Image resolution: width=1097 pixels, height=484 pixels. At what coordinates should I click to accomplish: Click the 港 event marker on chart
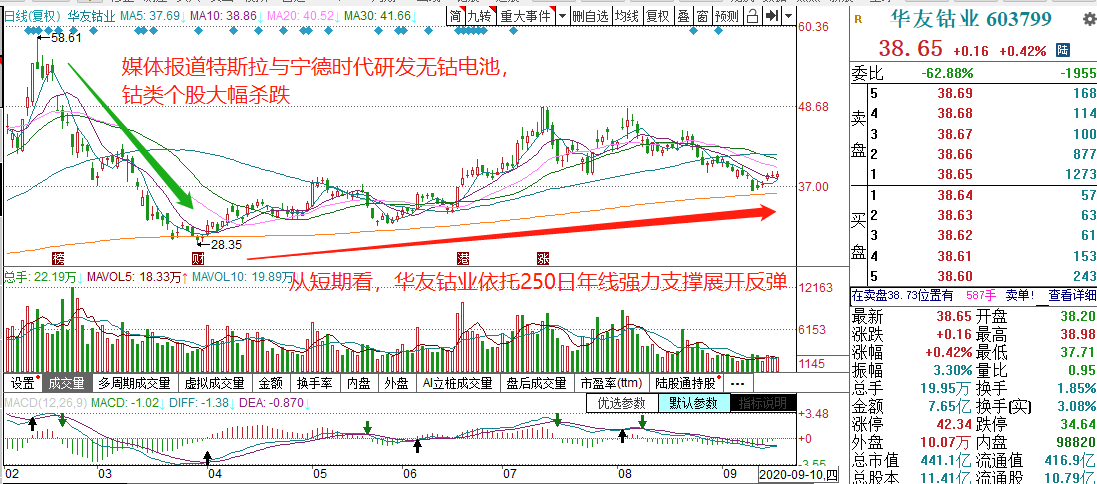pyautogui.click(x=462, y=258)
